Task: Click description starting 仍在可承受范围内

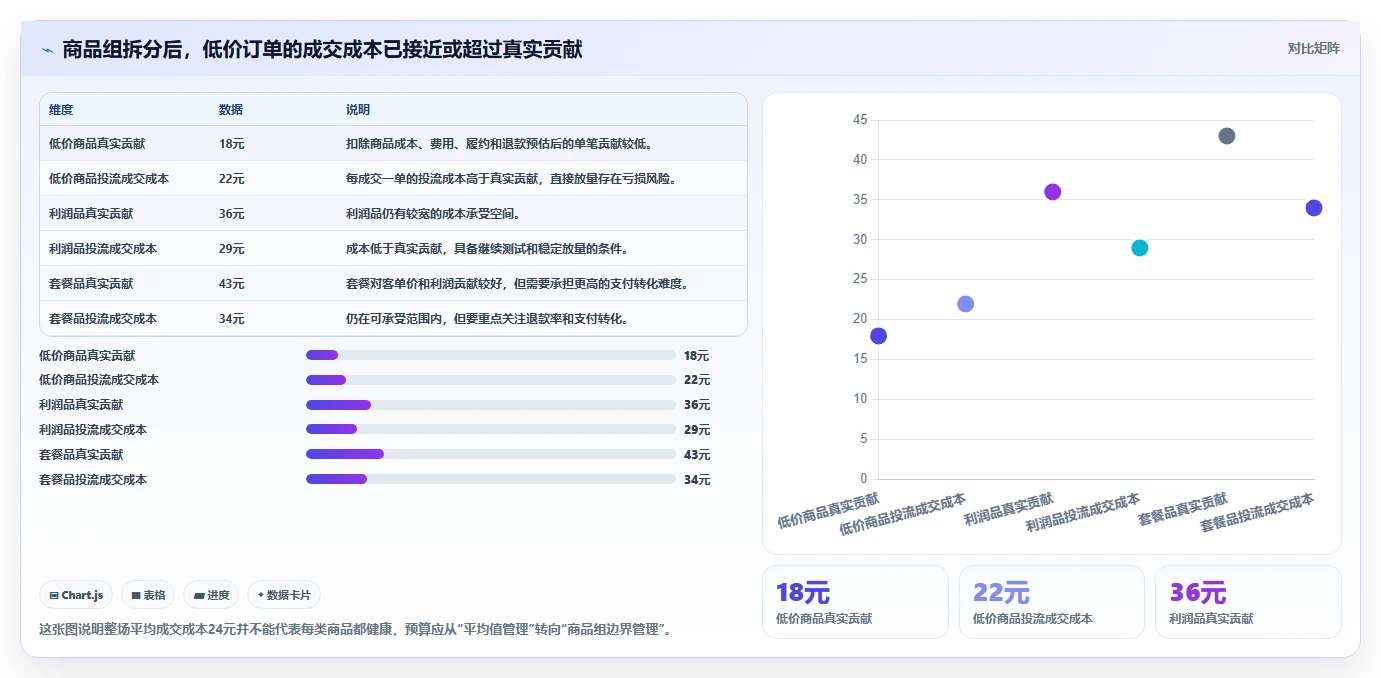Action: [487, 319]
